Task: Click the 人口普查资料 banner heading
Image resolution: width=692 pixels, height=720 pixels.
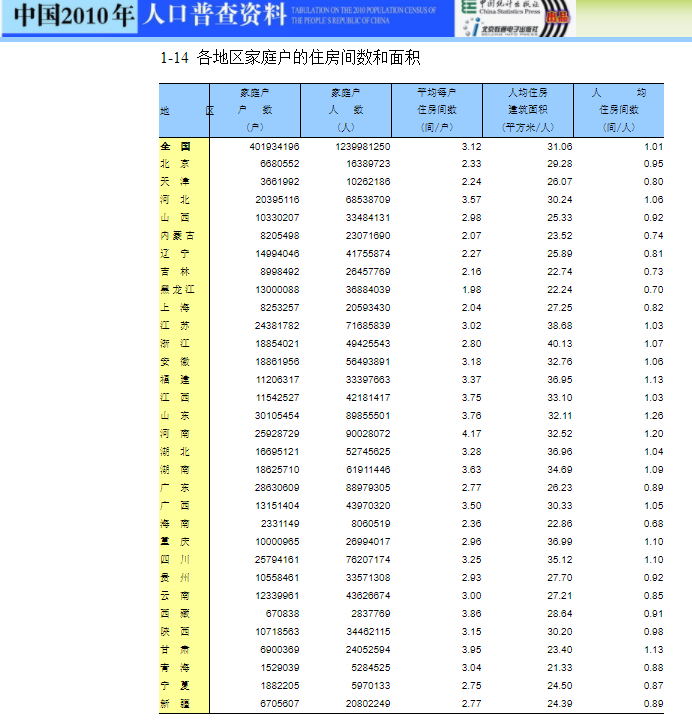Action: pos(214,15)
